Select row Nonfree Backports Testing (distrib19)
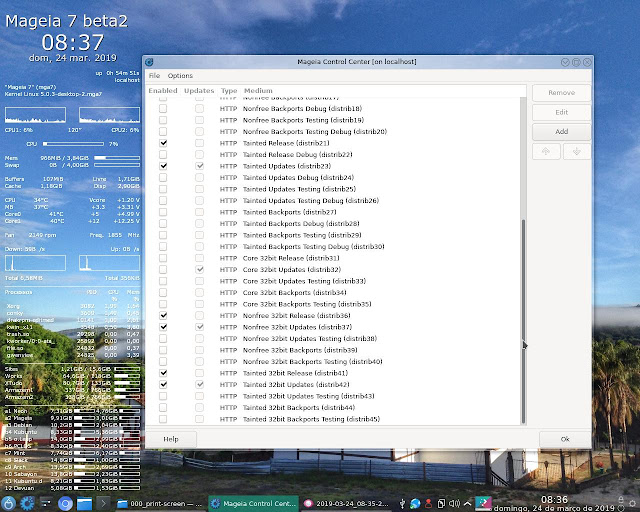Image resolution: width=640 pixels, height=512 pixels. click(333, 120)
